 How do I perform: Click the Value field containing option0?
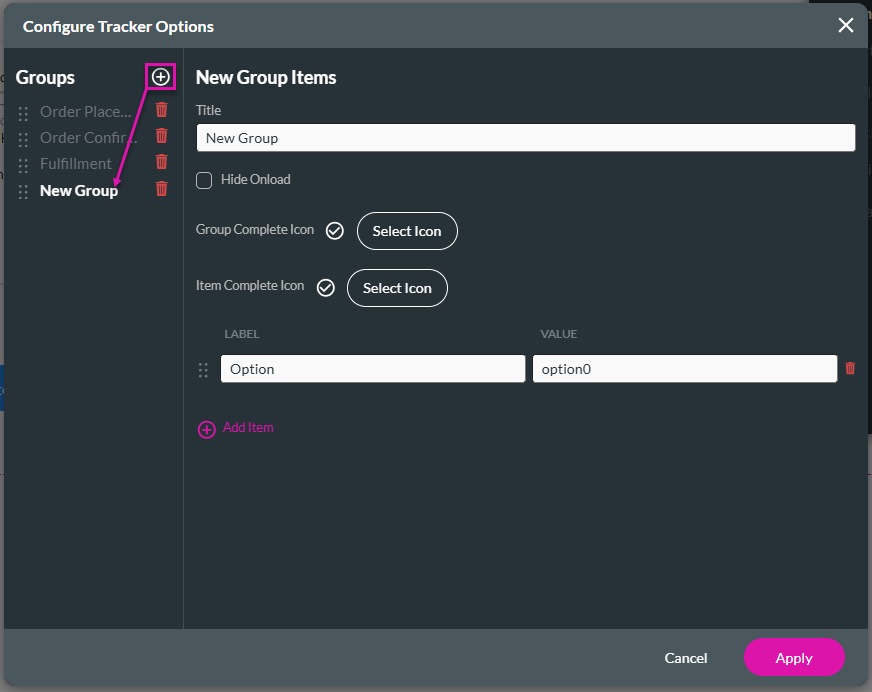pos(684,368)
